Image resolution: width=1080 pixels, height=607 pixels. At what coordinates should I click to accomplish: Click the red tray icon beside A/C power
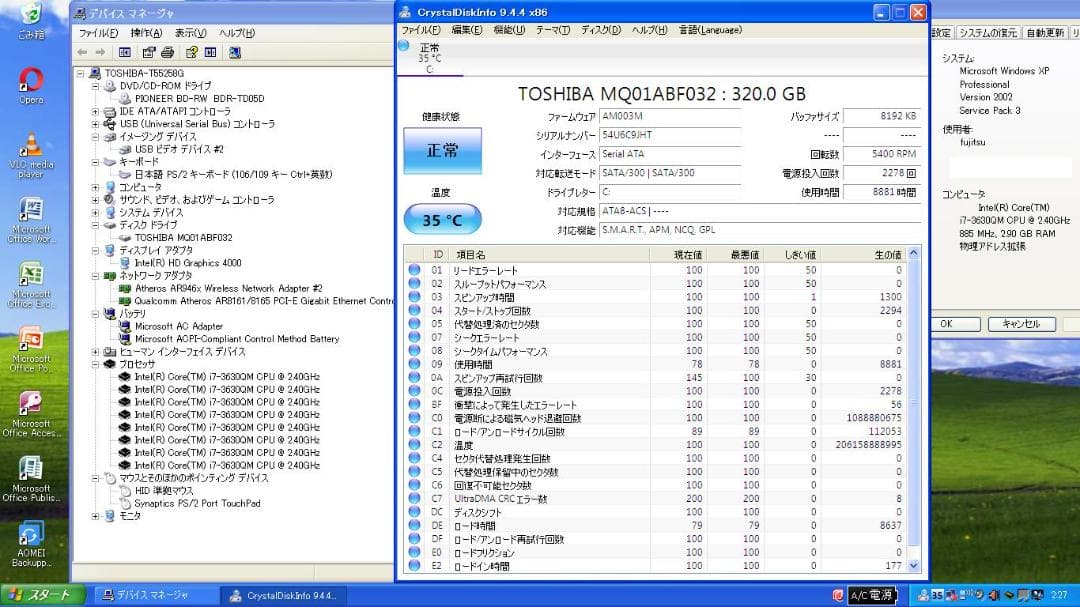(x=838, y=595)
